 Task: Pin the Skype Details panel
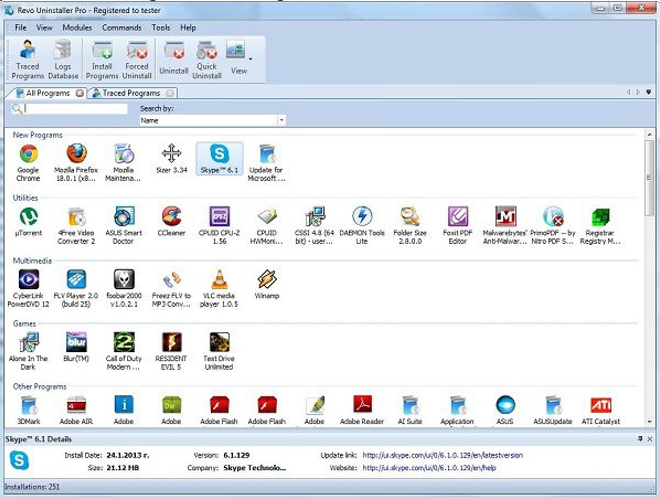pyautogui.click(x=640, y=439)
